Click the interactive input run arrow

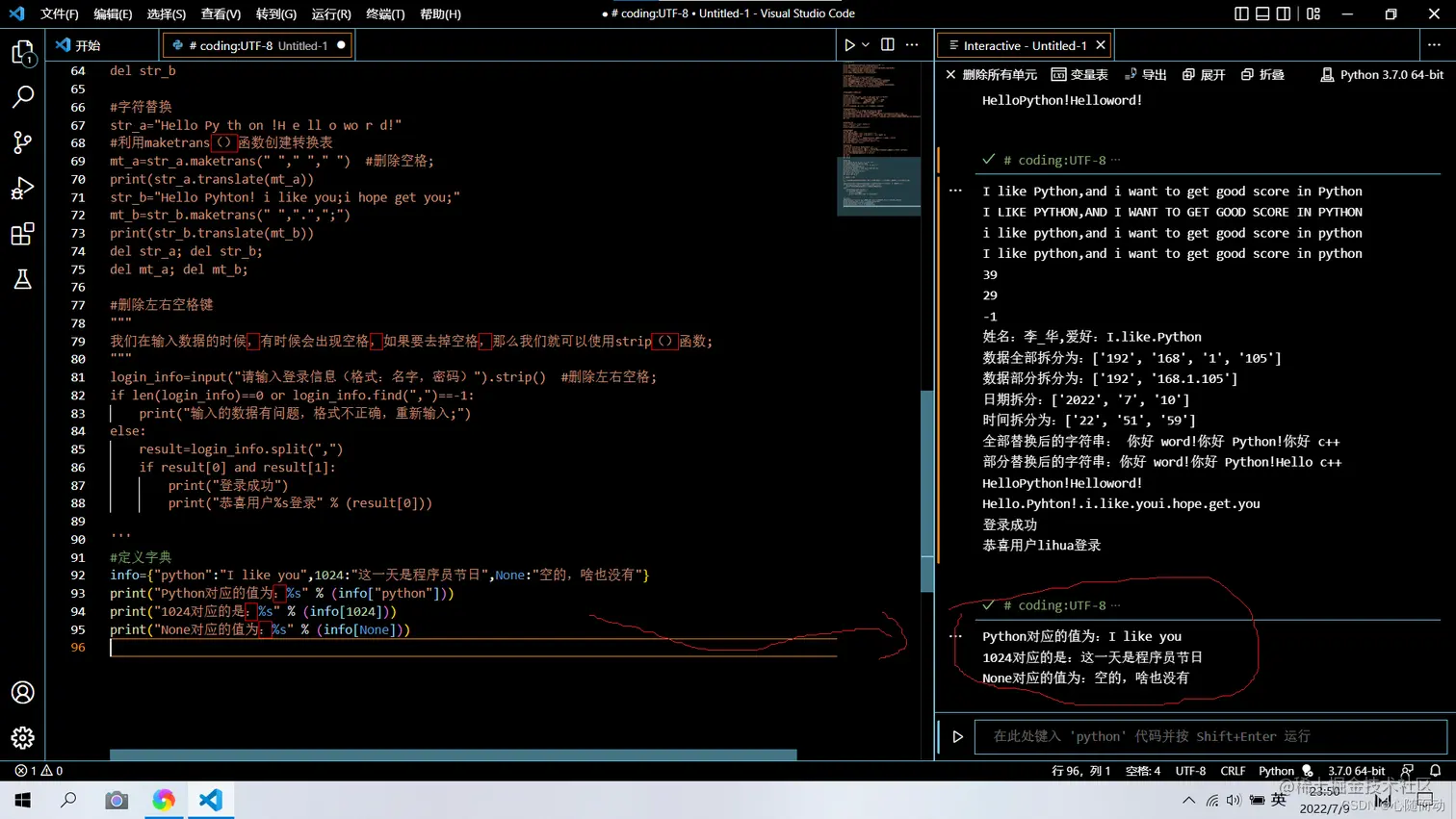pyautogui.click(x=957, y=736)
